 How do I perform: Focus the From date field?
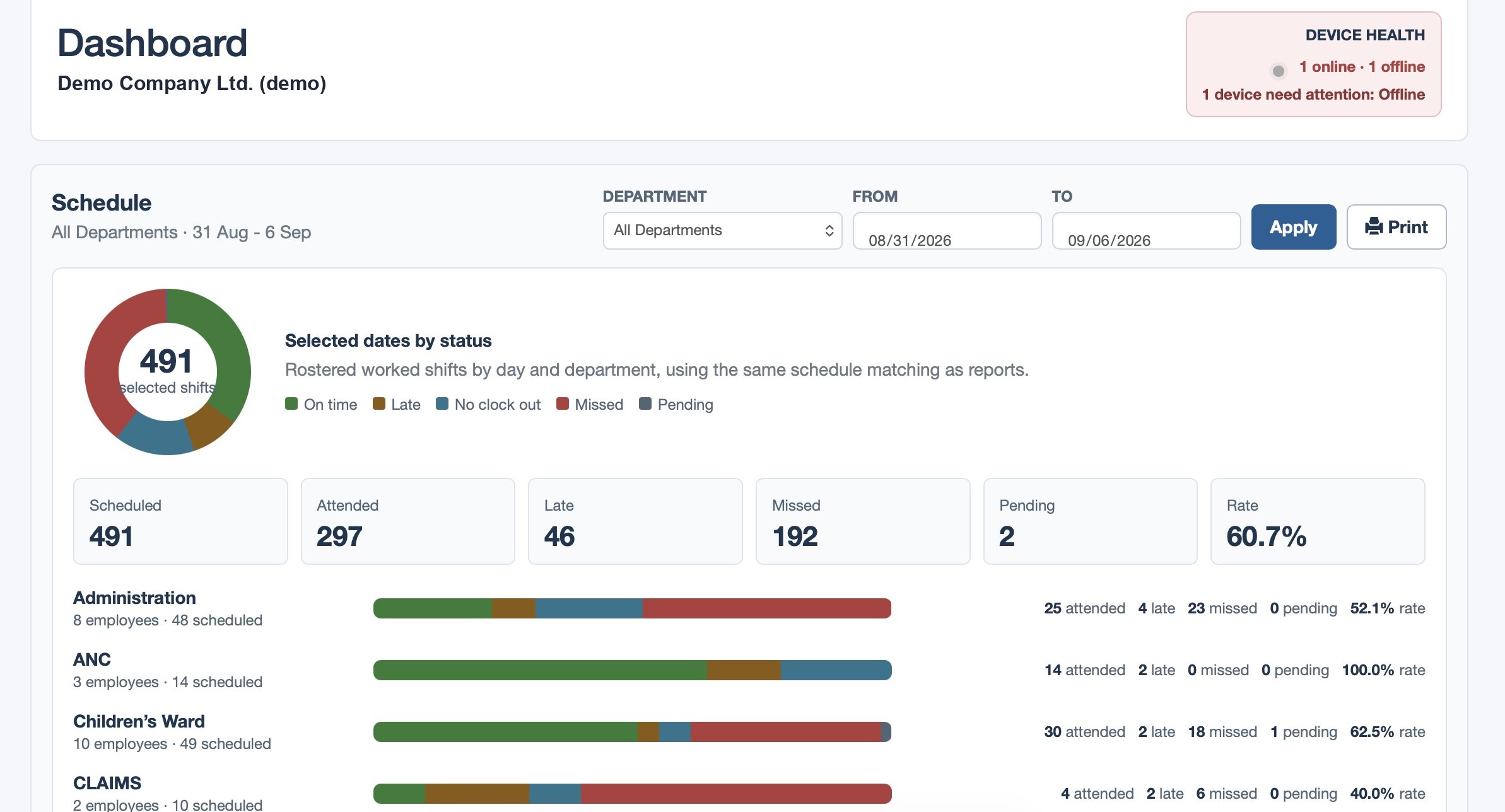[946, 231]
